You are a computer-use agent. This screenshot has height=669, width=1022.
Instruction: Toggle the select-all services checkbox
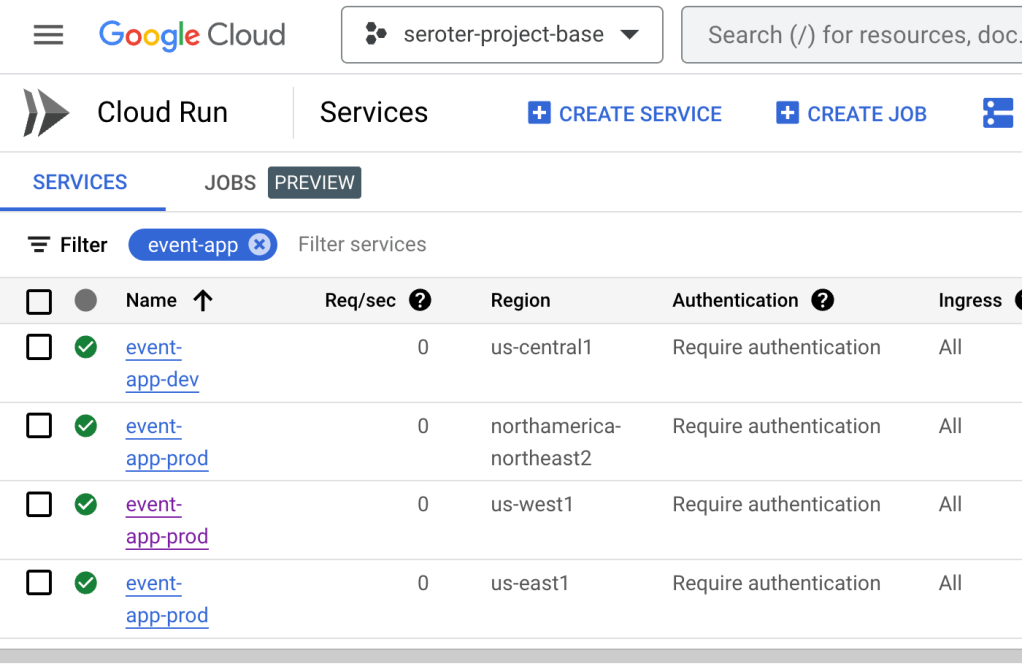click(39, 301)
